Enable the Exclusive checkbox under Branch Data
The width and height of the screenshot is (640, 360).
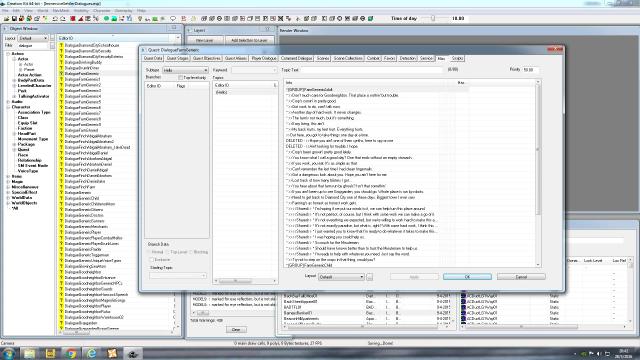tap(151, 260)
